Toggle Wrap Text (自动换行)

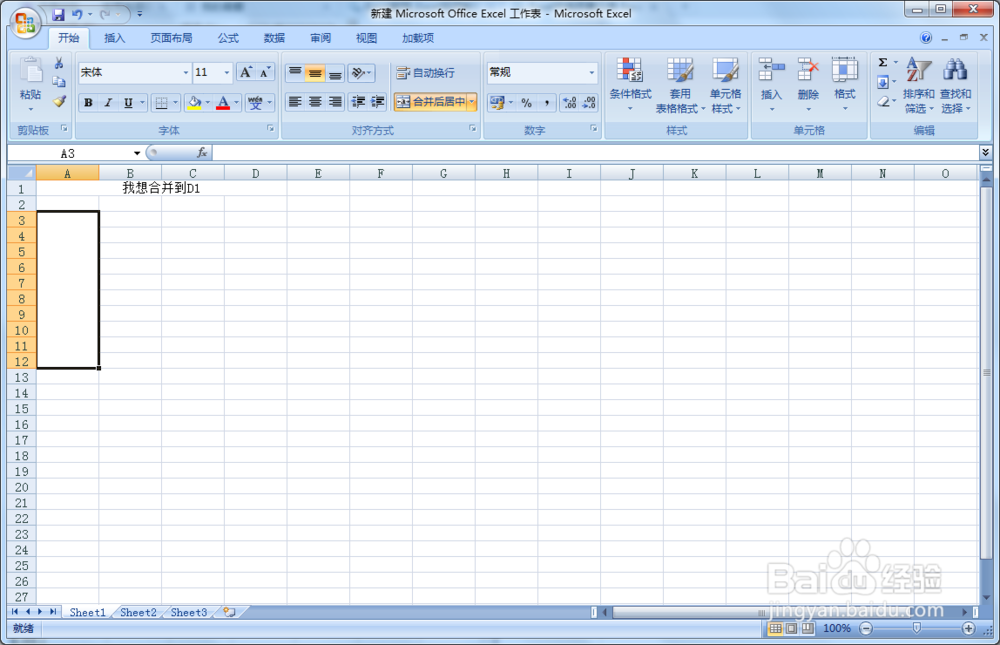425,73
